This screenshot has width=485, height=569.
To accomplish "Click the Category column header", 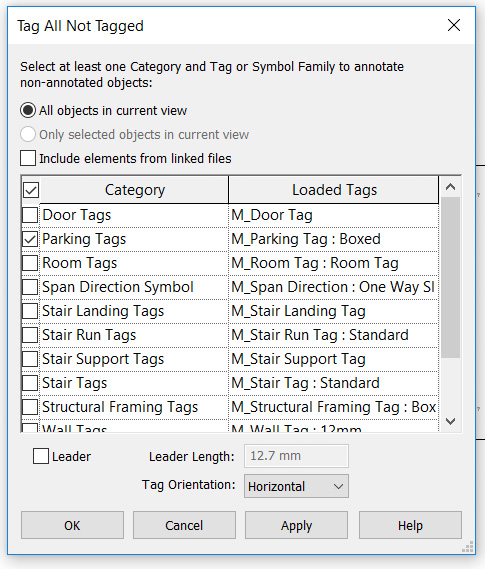I will tap(135, 190).
